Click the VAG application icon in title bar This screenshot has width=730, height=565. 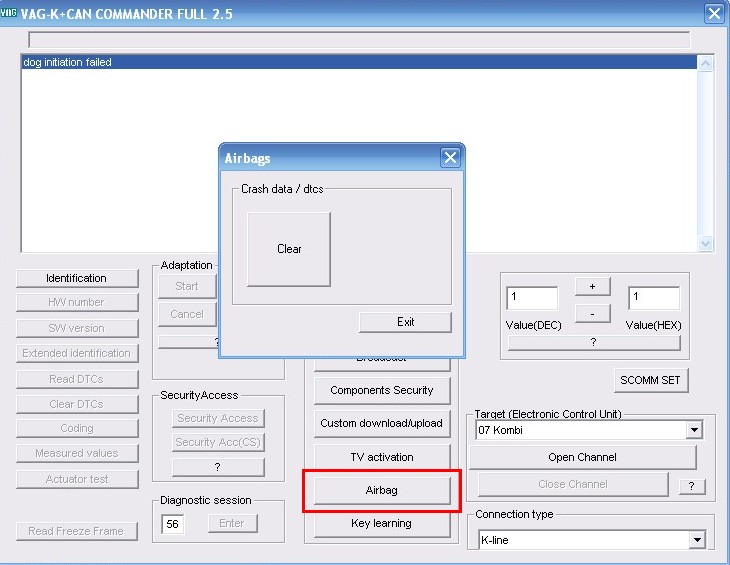[x=8, y=13]
